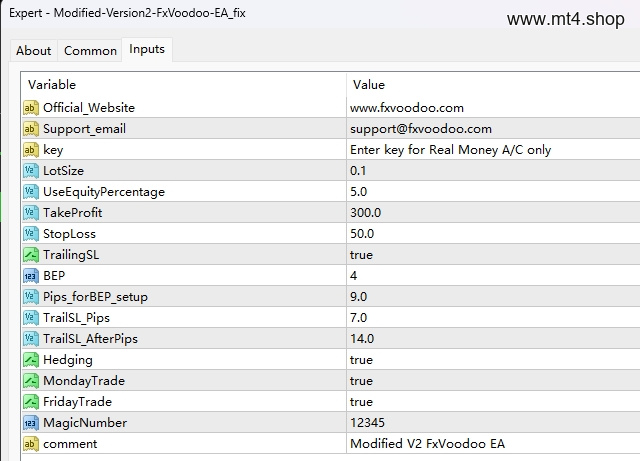The width and height of the screenshot is (640, 461).
Task: Select the FridayTrade variable name
Action: tap(78, 402)
